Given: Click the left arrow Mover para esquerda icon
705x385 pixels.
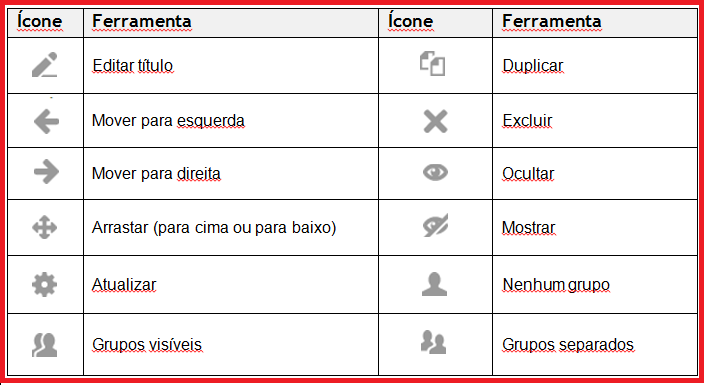Looking at the screenshot, I should pos(46,121).
